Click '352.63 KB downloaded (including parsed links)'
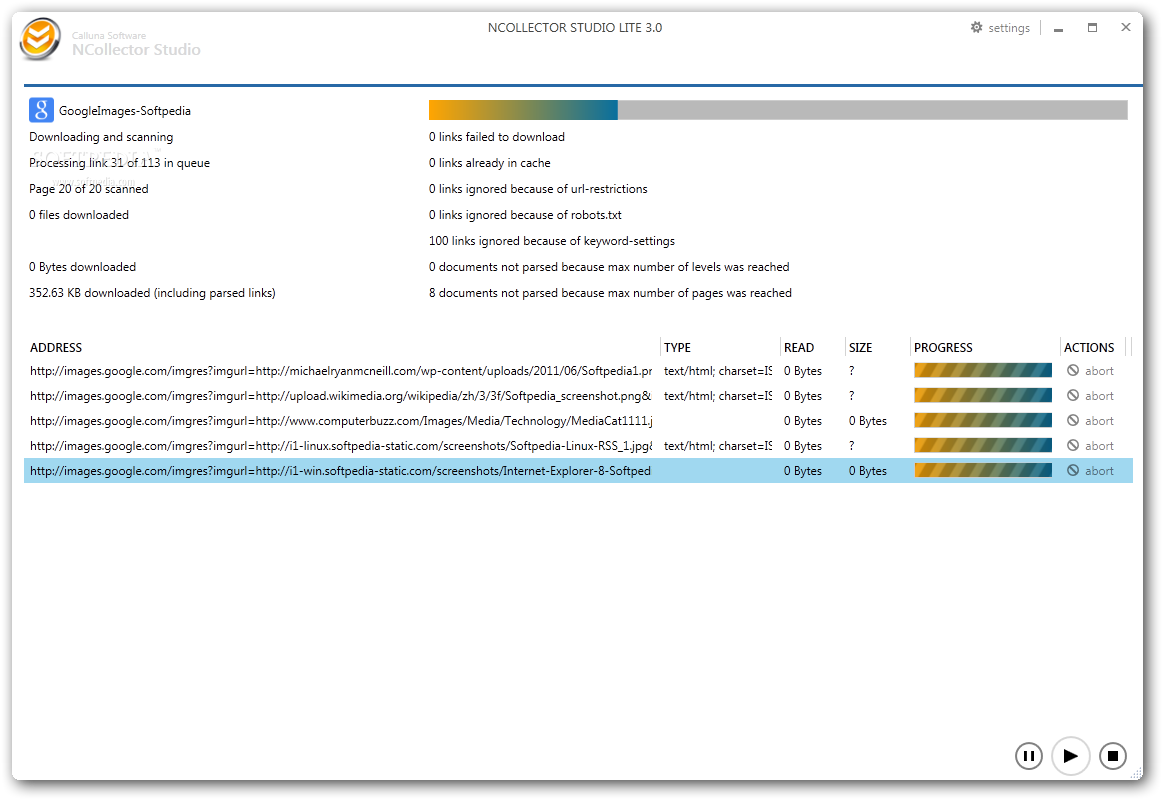This screenshot has width=1163, height=800. 152,293
